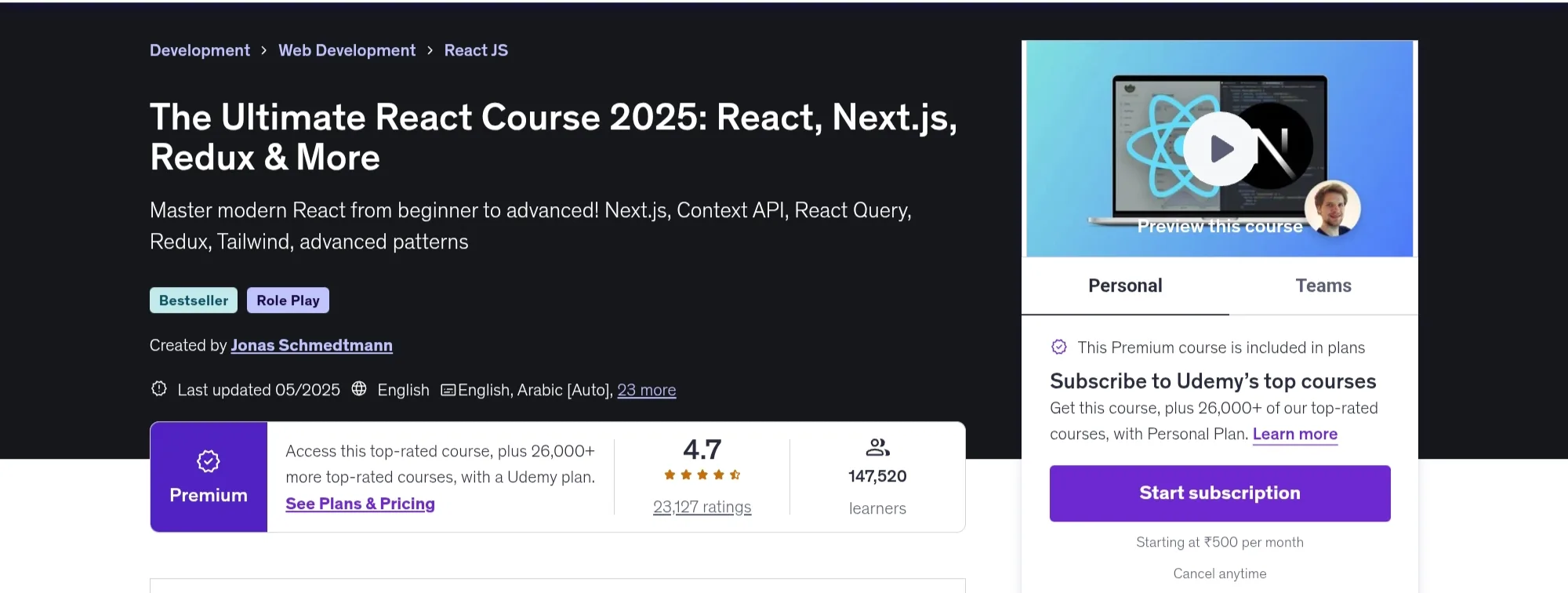
Task: Click the course title heading
Action: pyautogui.click(x=554, y=137)
